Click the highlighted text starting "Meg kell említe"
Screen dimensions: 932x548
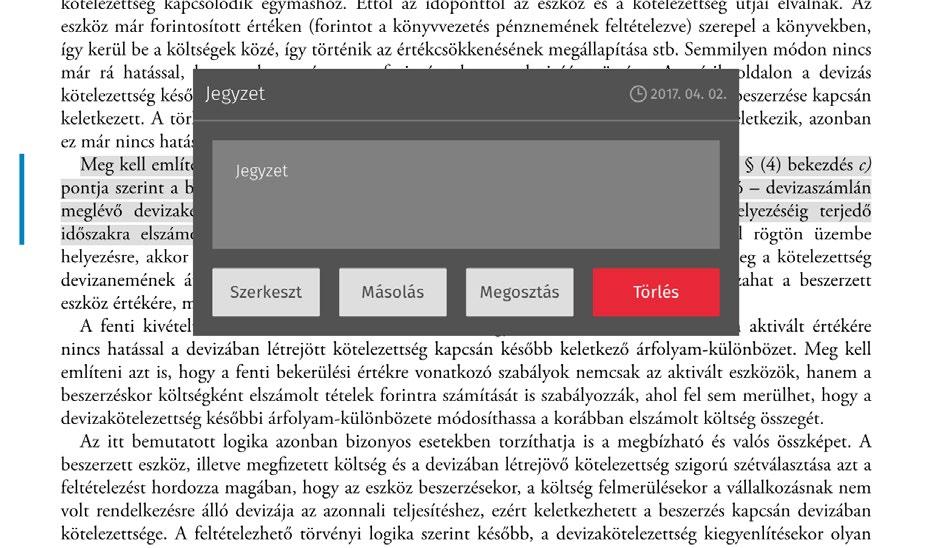pyautogui.click(x=137, y=165)
